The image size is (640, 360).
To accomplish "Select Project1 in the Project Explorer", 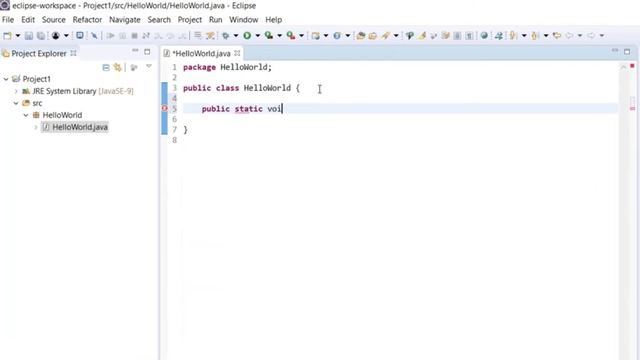I will (x=36, y=79).
